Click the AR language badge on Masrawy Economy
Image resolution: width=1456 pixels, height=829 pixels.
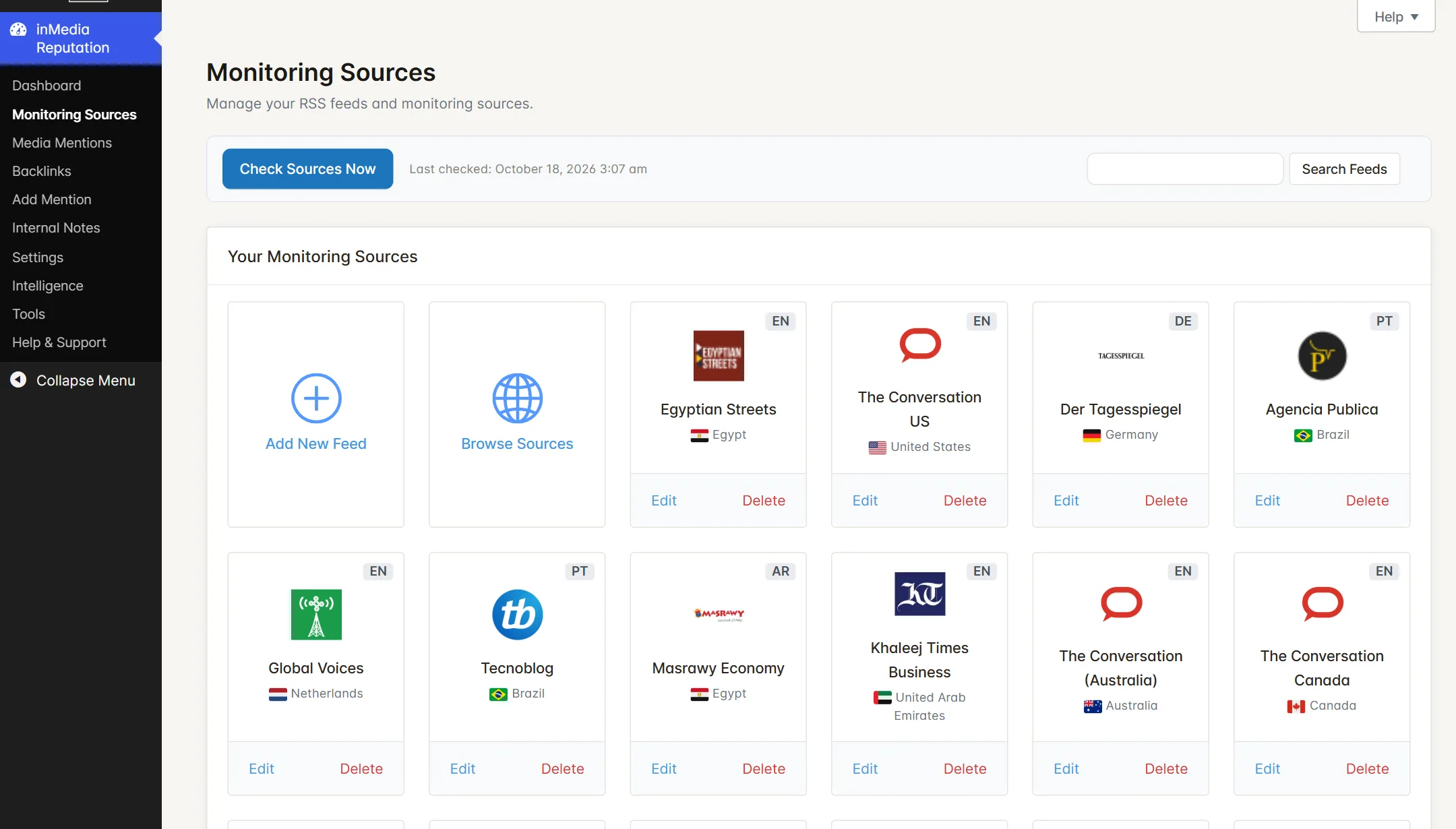coord(781,572)
